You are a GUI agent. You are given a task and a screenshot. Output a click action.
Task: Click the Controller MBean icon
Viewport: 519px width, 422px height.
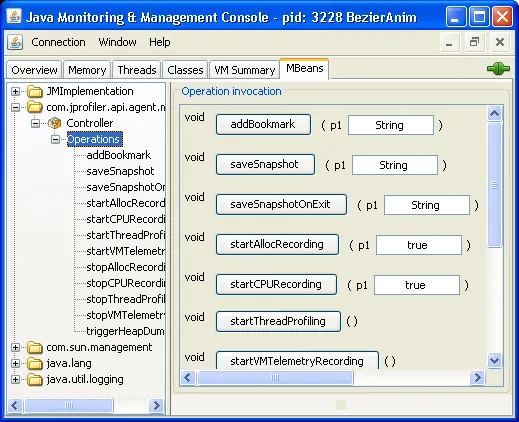tap(54, 123)
